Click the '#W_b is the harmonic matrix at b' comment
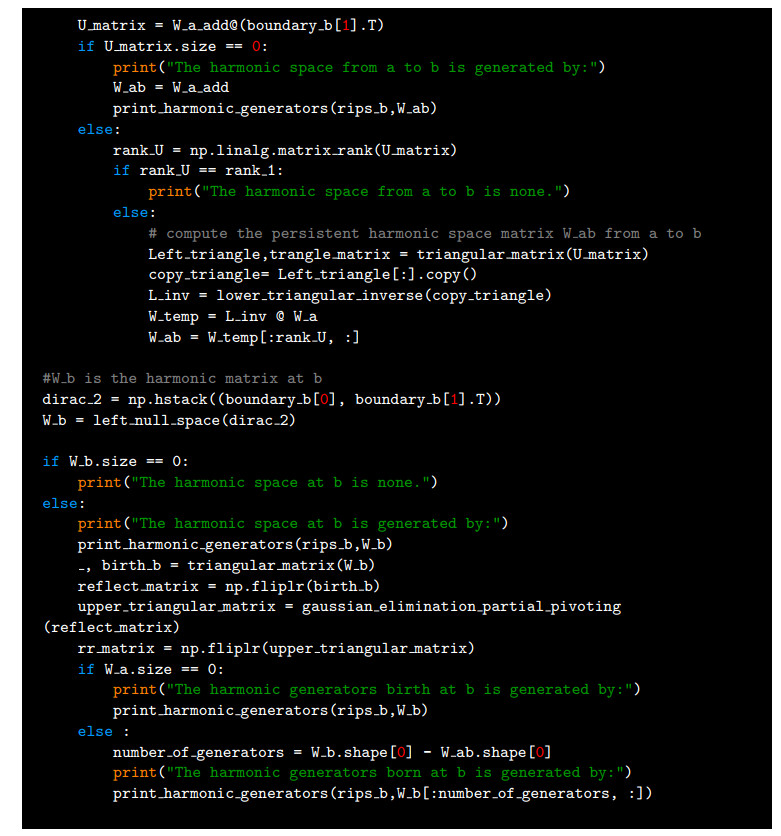 182,378
